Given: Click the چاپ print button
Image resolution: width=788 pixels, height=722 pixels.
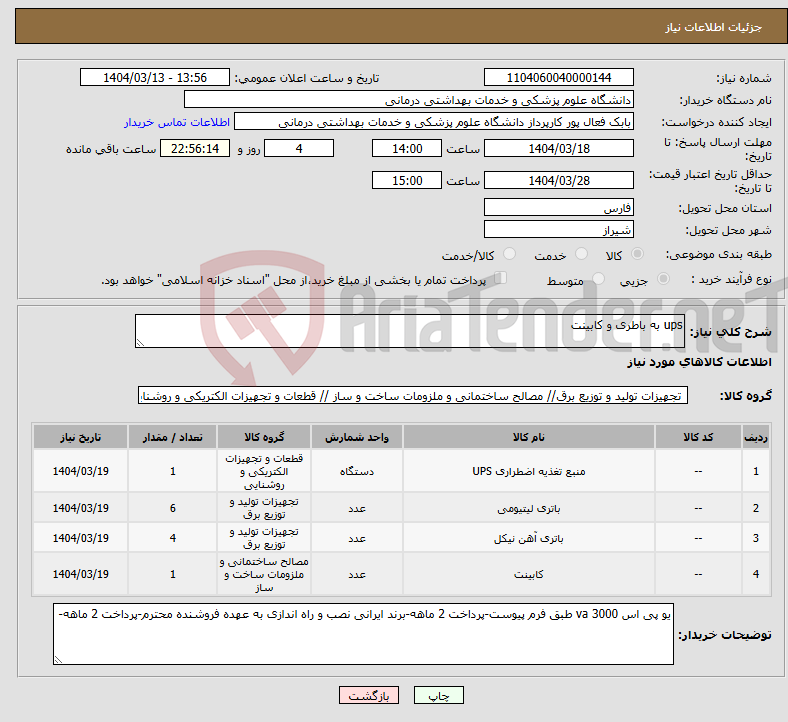Looking at the screenshot, I should tap(439, 695).
